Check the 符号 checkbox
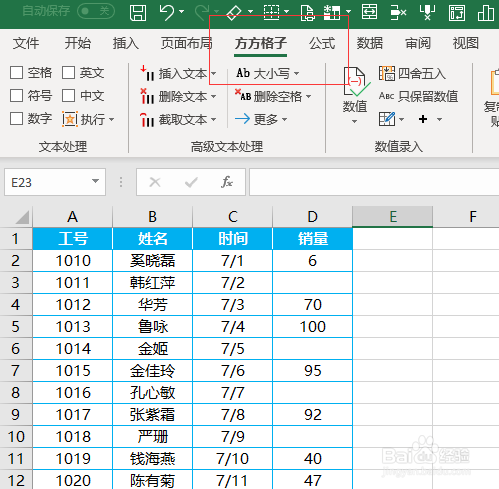Screen dimensions: 499x489 [x=16, y=96]
